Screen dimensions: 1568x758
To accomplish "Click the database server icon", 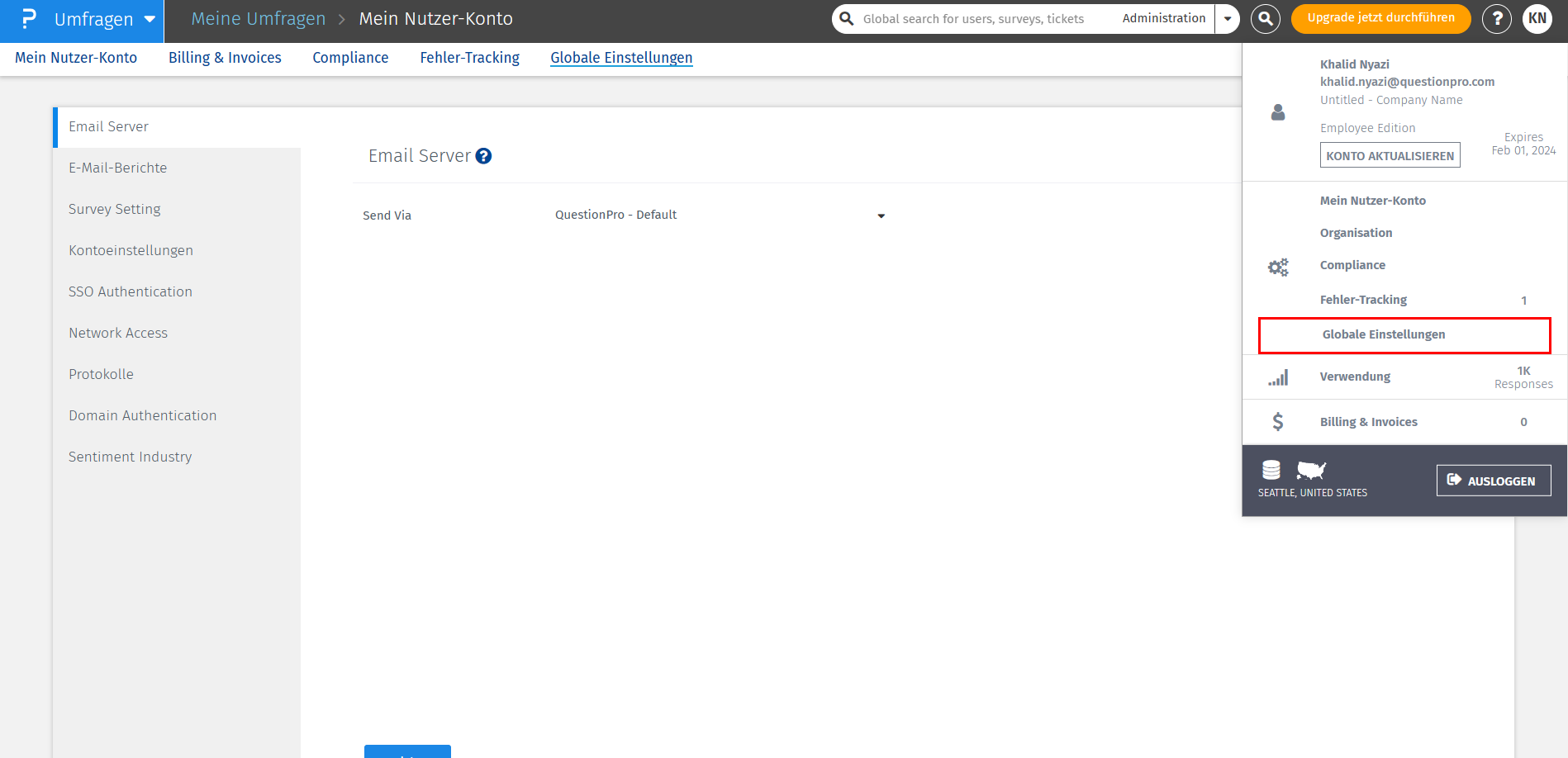I will pyautogui.click(x=1271, y=470).
